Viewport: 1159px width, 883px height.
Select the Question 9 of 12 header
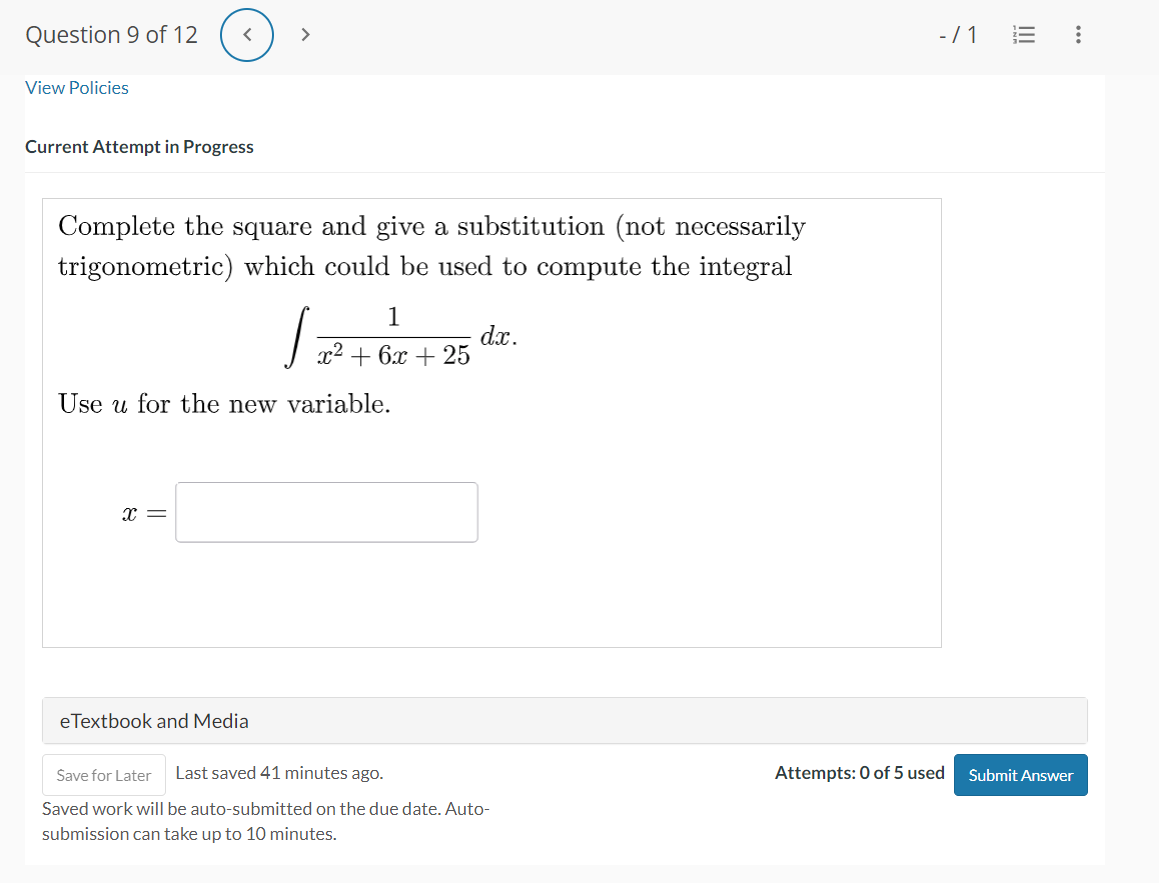(x=111, y=34)
